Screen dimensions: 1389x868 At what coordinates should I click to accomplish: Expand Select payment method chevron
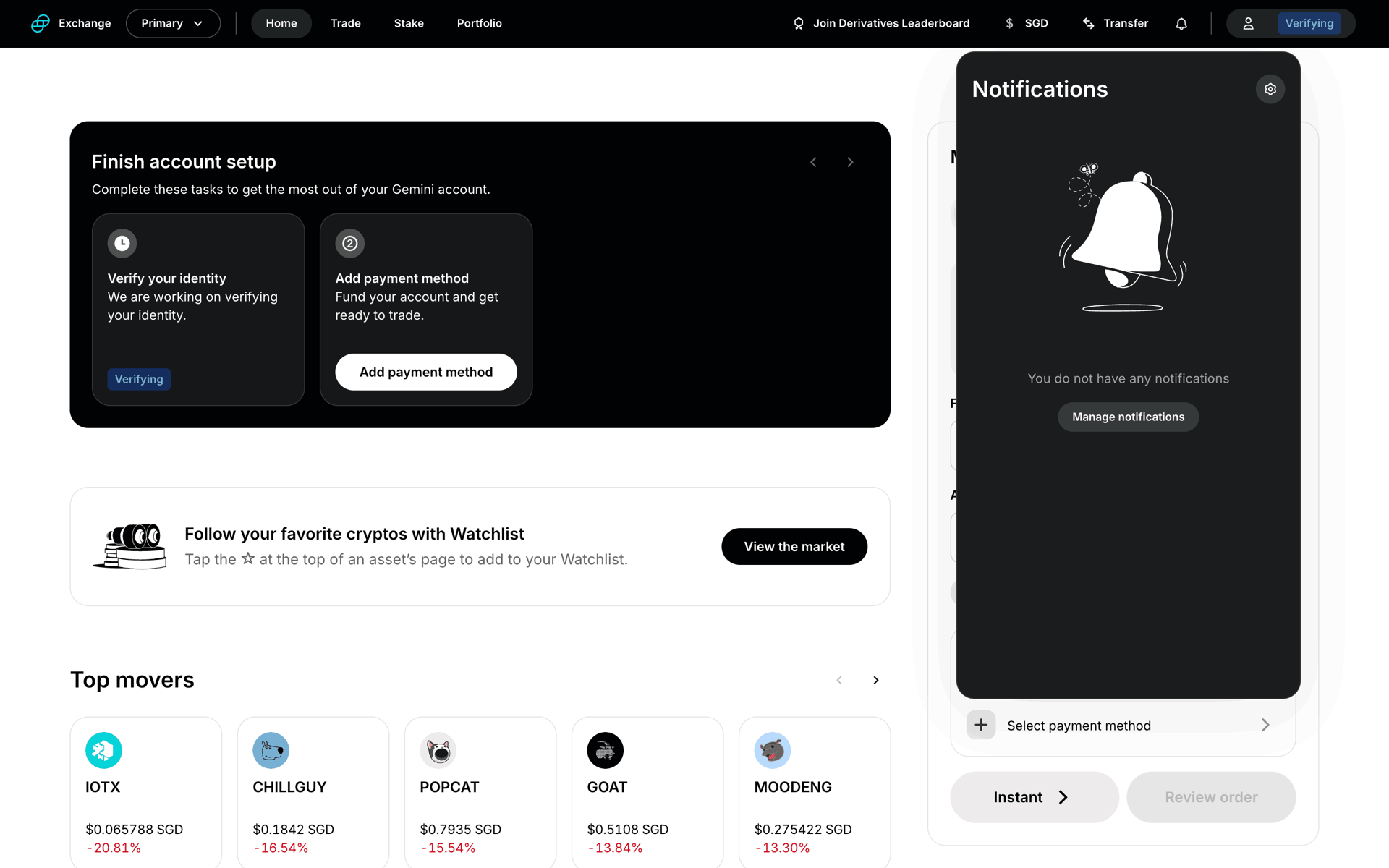[x=1265, y=725]
